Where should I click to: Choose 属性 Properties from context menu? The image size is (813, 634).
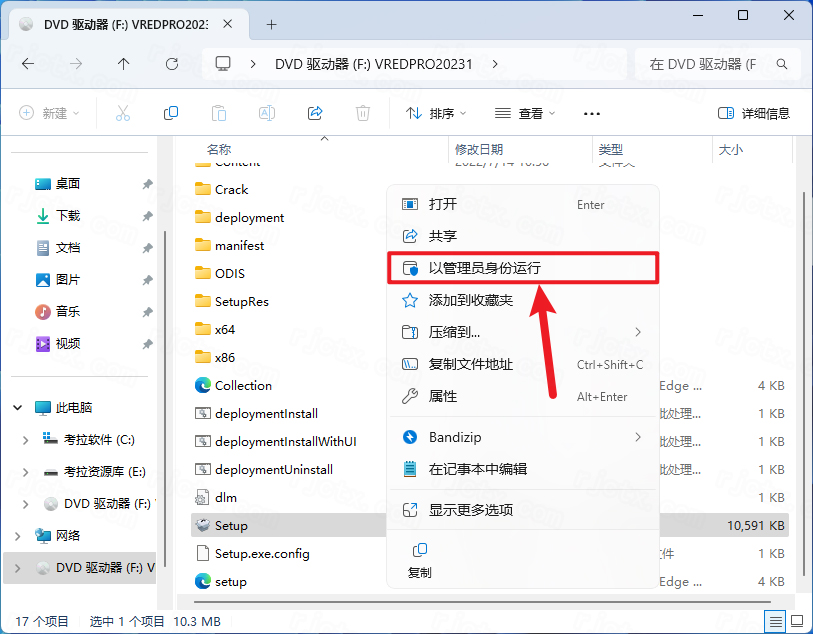[442, 396]
